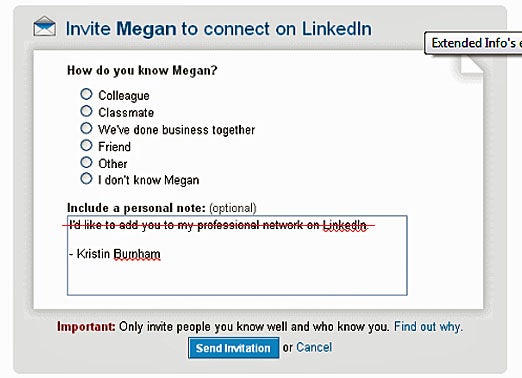Click the Colleague label text
Image resolution: width=522 pixels, height=378 pixels.
pyautogui.click(x=124, y=96)
